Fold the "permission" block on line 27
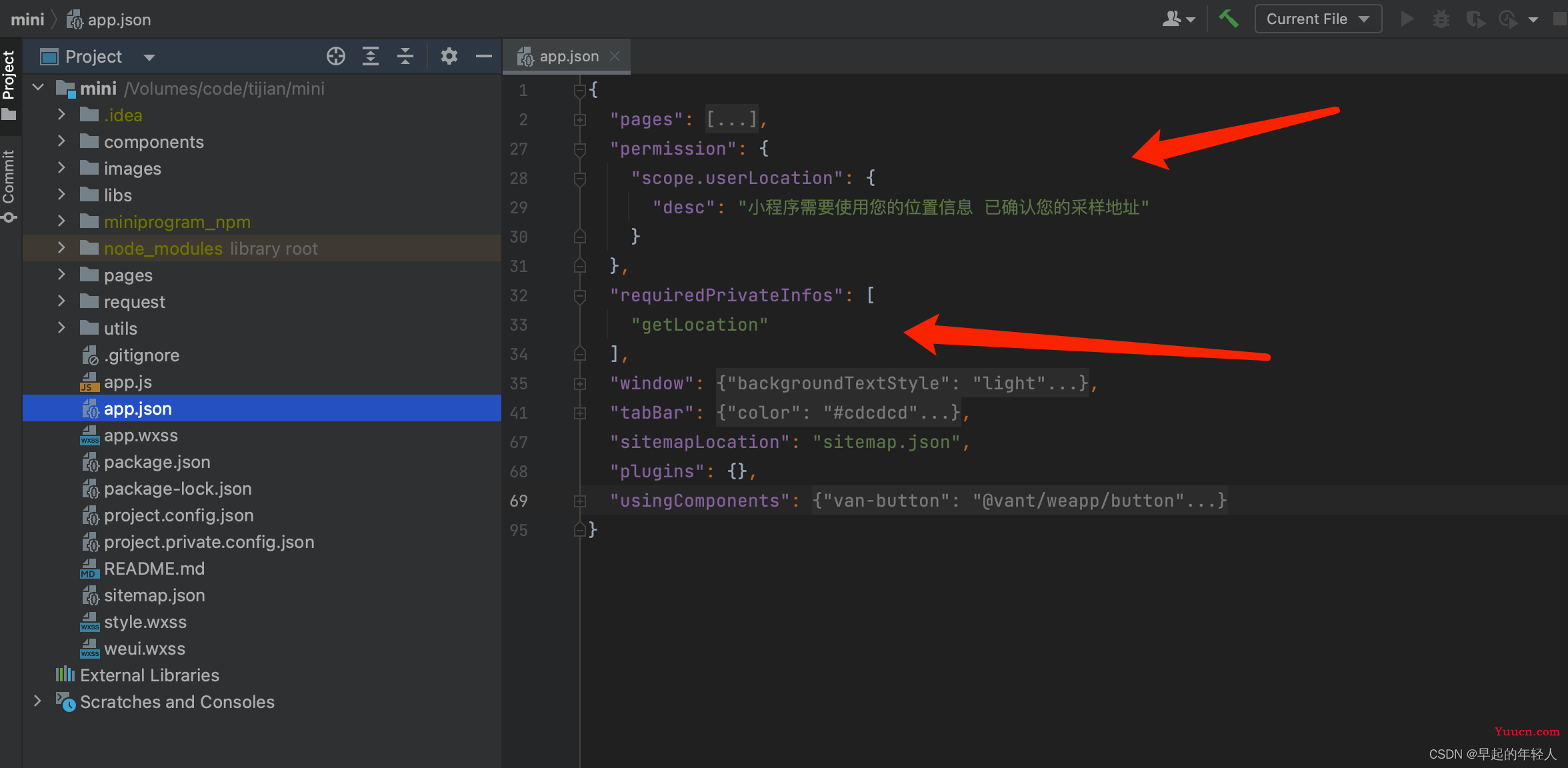This screenshot has height=768, width=1568. tap(580, 149)
